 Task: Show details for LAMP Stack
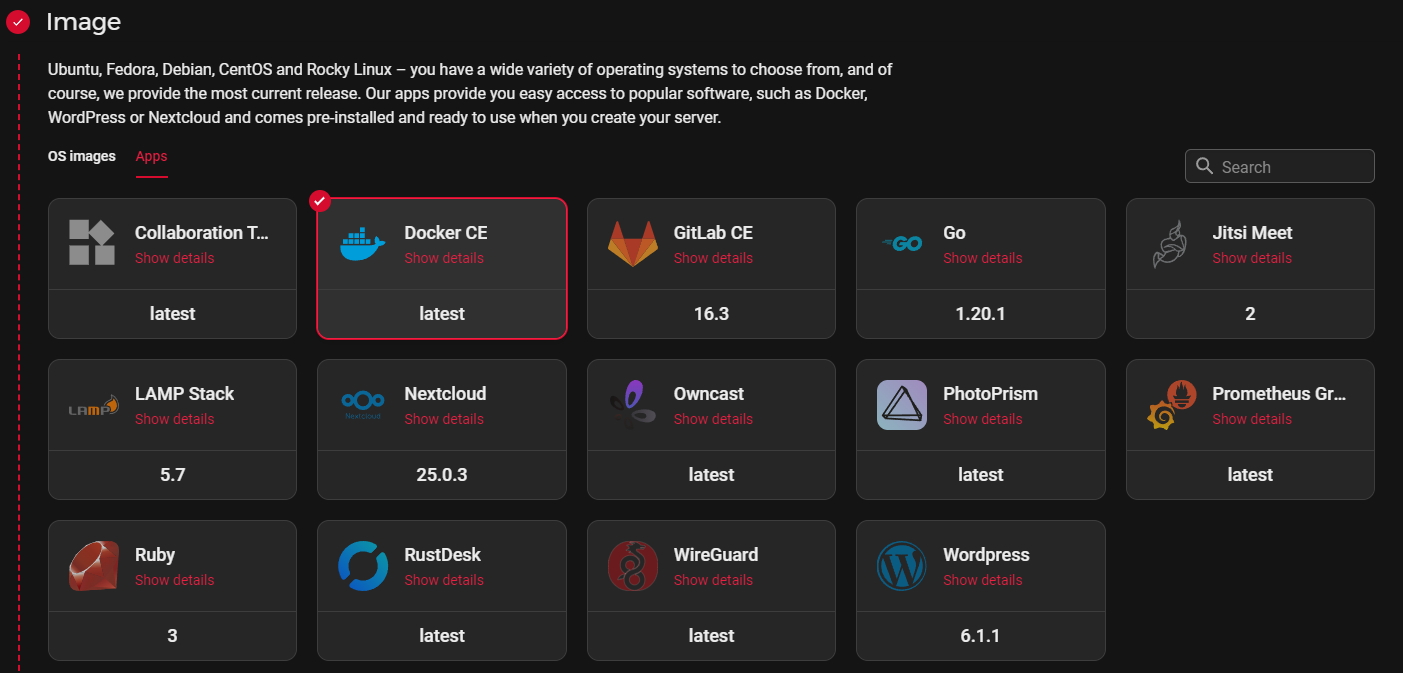[174, 419]
